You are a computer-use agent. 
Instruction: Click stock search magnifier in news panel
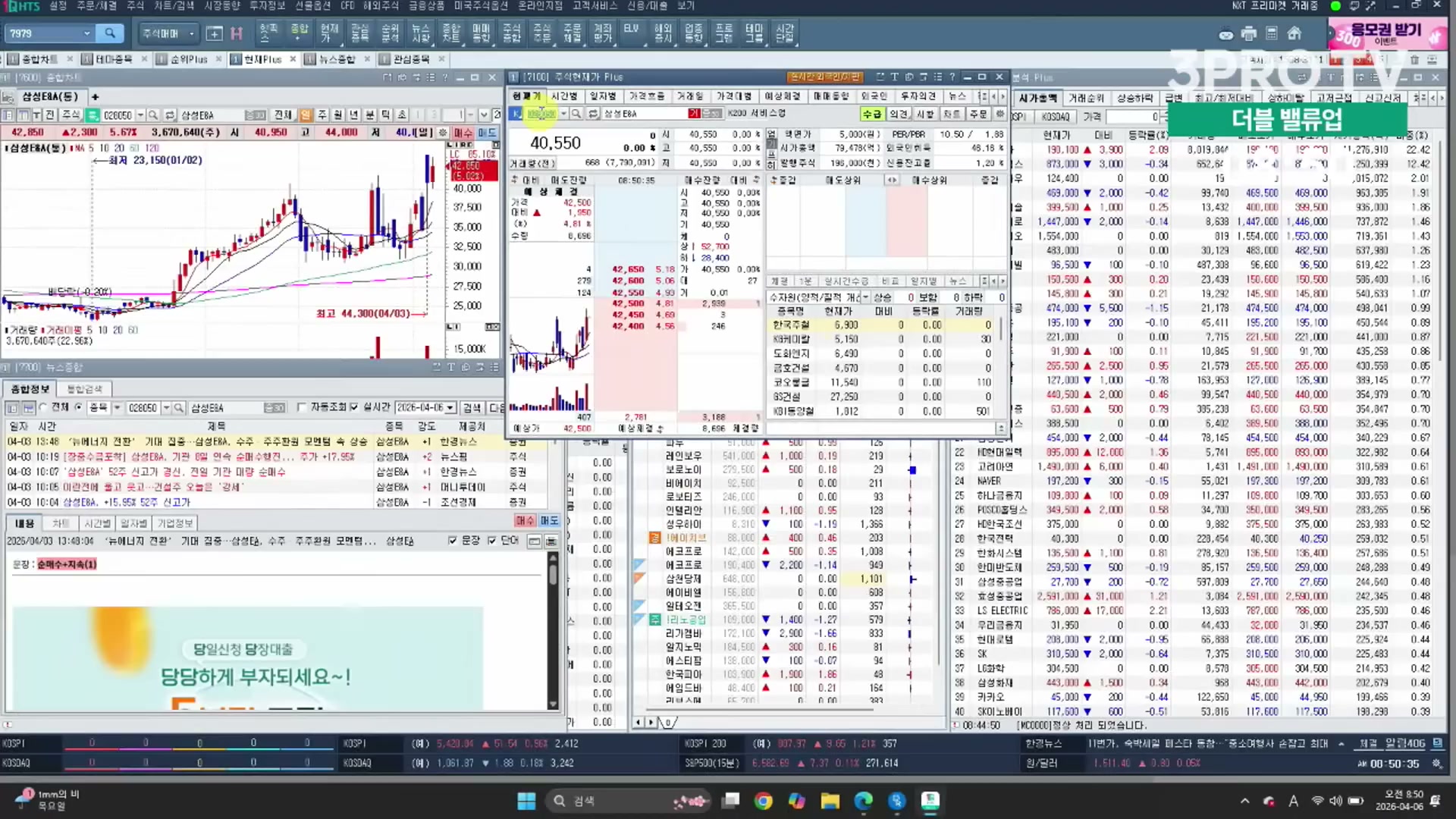click(x=179, y=408)
